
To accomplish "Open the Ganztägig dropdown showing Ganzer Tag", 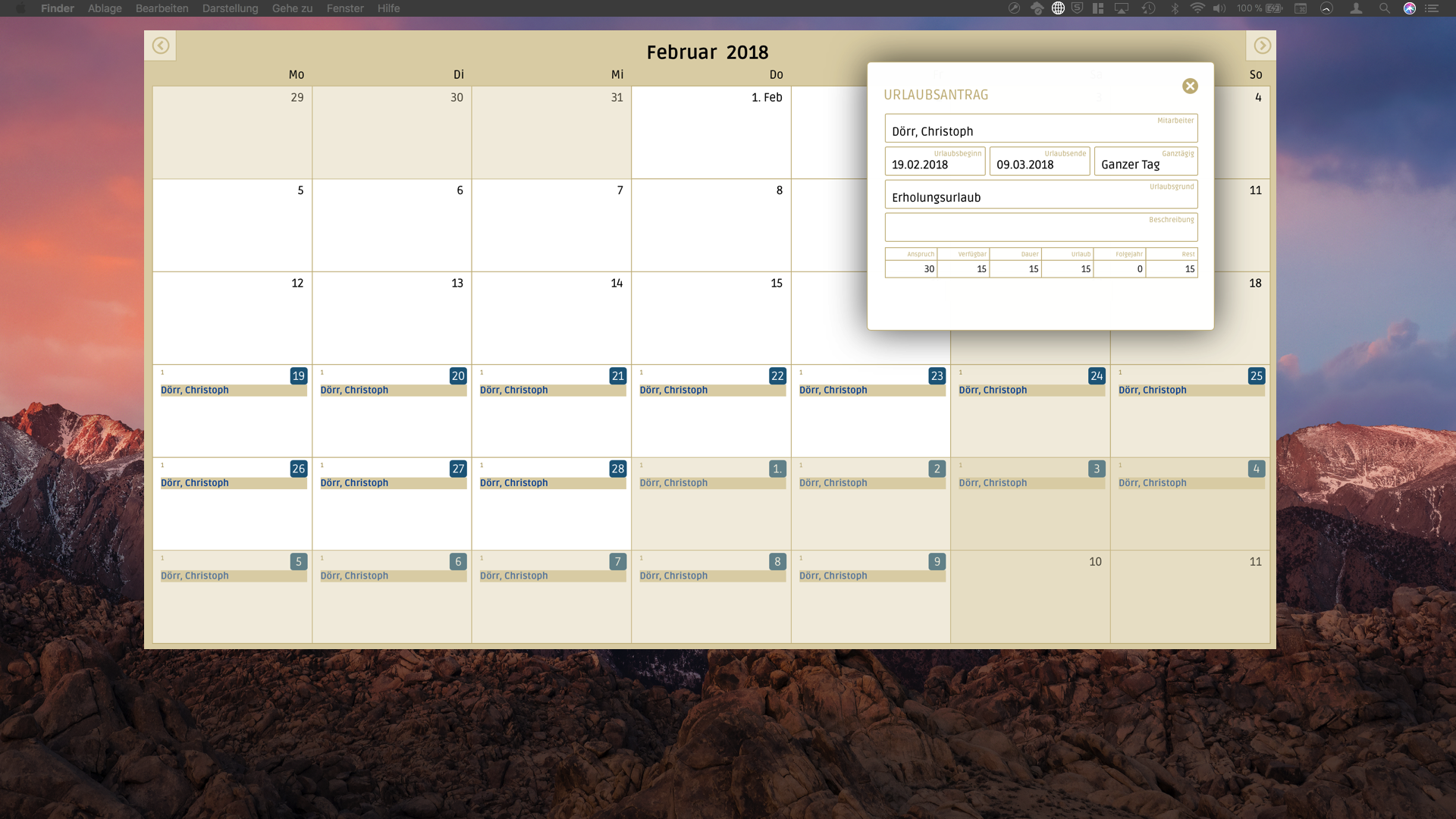I will [1146, 162].
